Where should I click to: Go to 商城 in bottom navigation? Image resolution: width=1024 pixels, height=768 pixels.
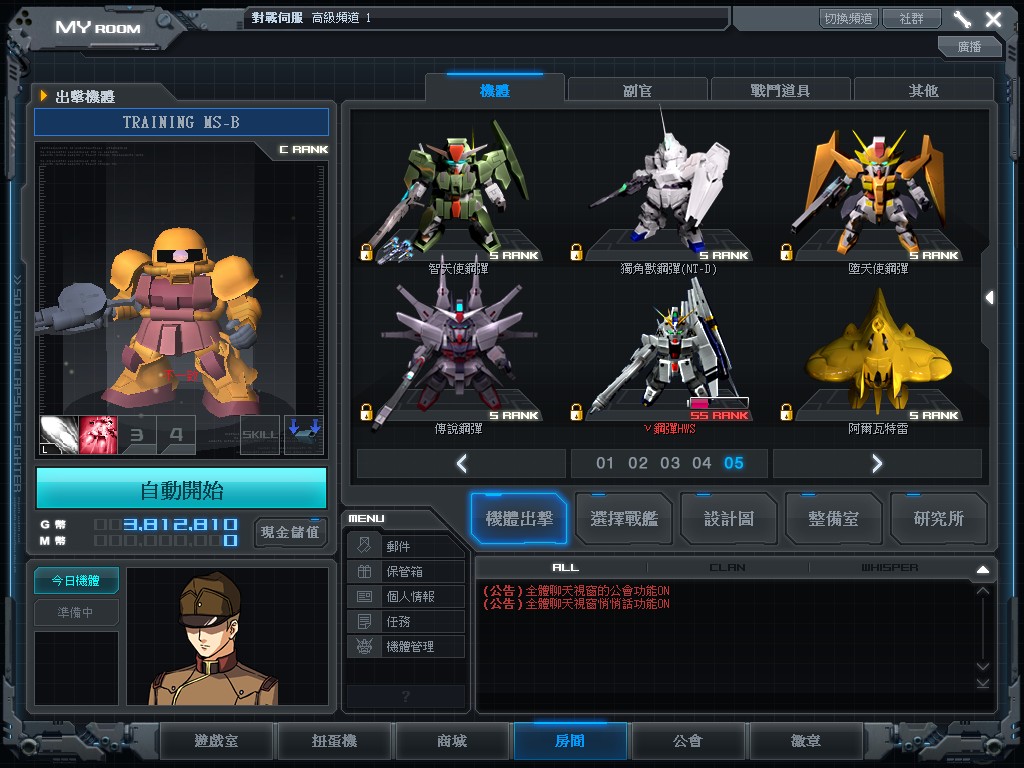point(452,741)
